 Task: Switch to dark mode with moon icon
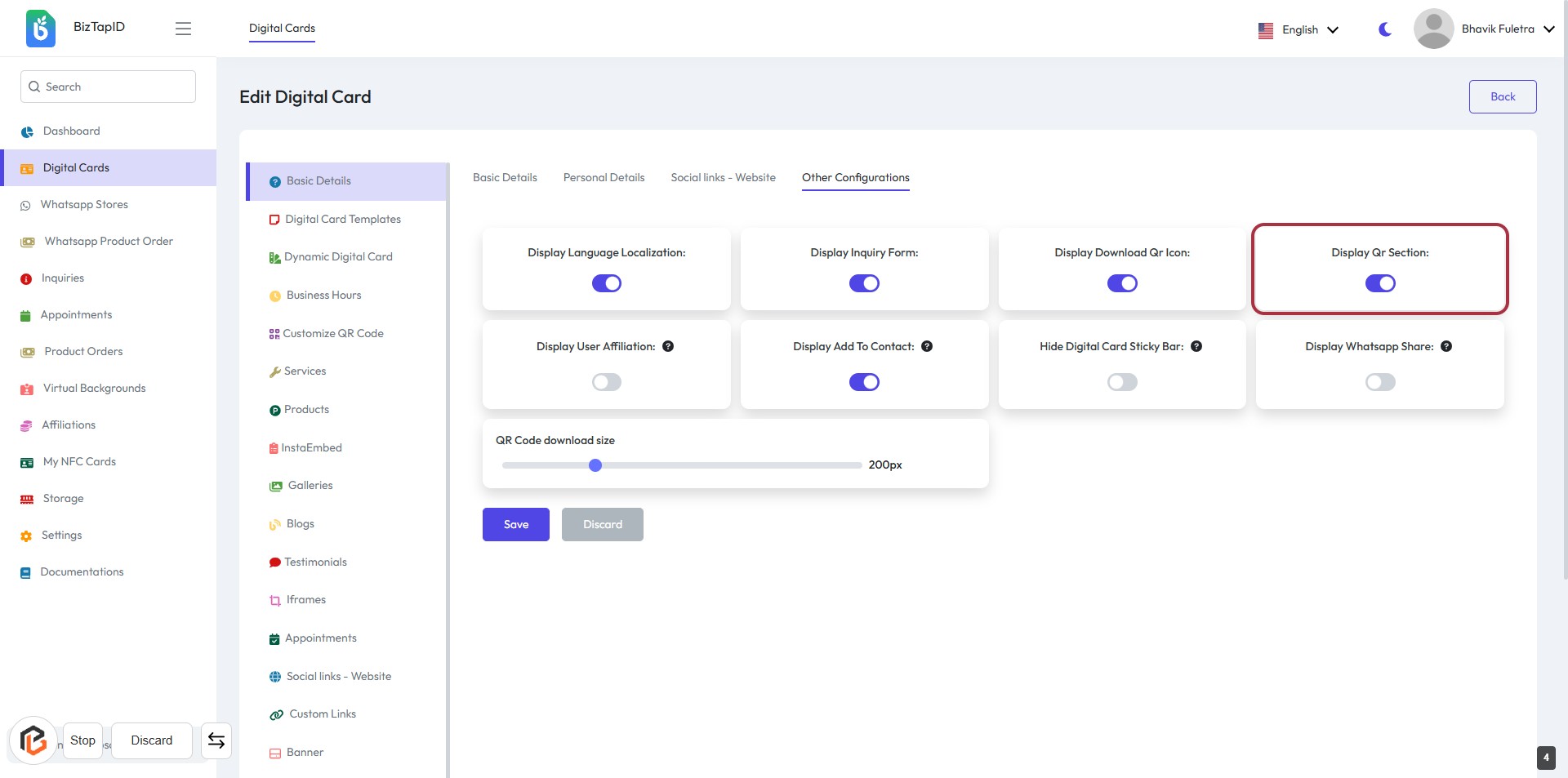1385,29
